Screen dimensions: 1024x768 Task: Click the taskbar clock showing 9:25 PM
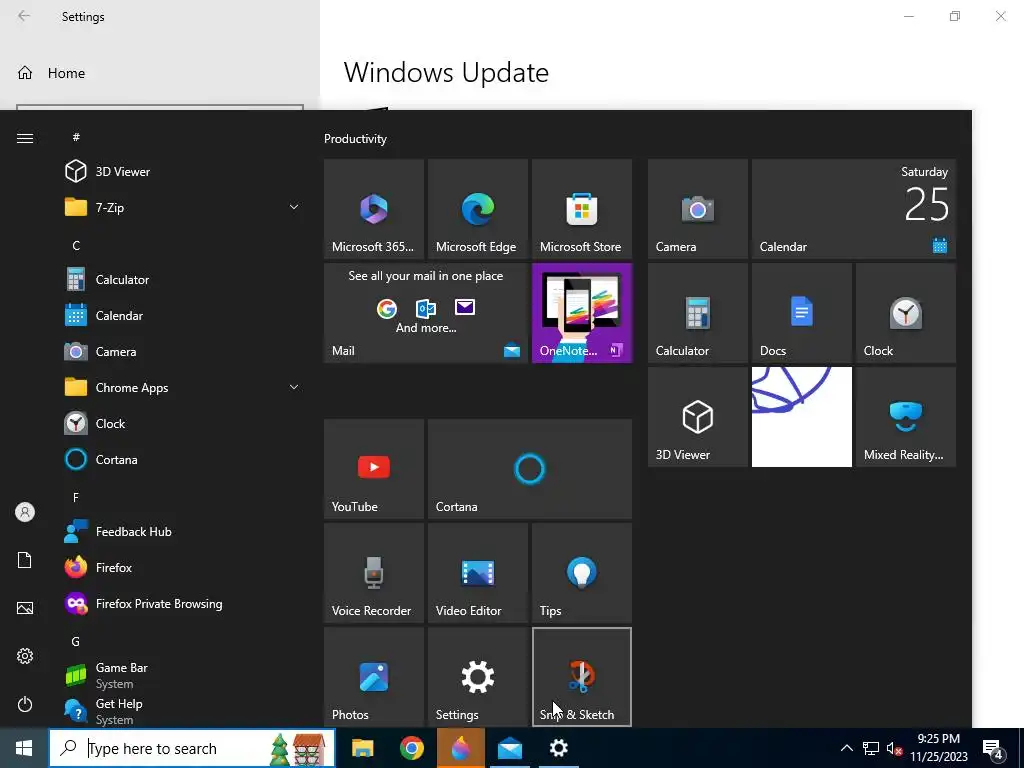tap(938, 748)
